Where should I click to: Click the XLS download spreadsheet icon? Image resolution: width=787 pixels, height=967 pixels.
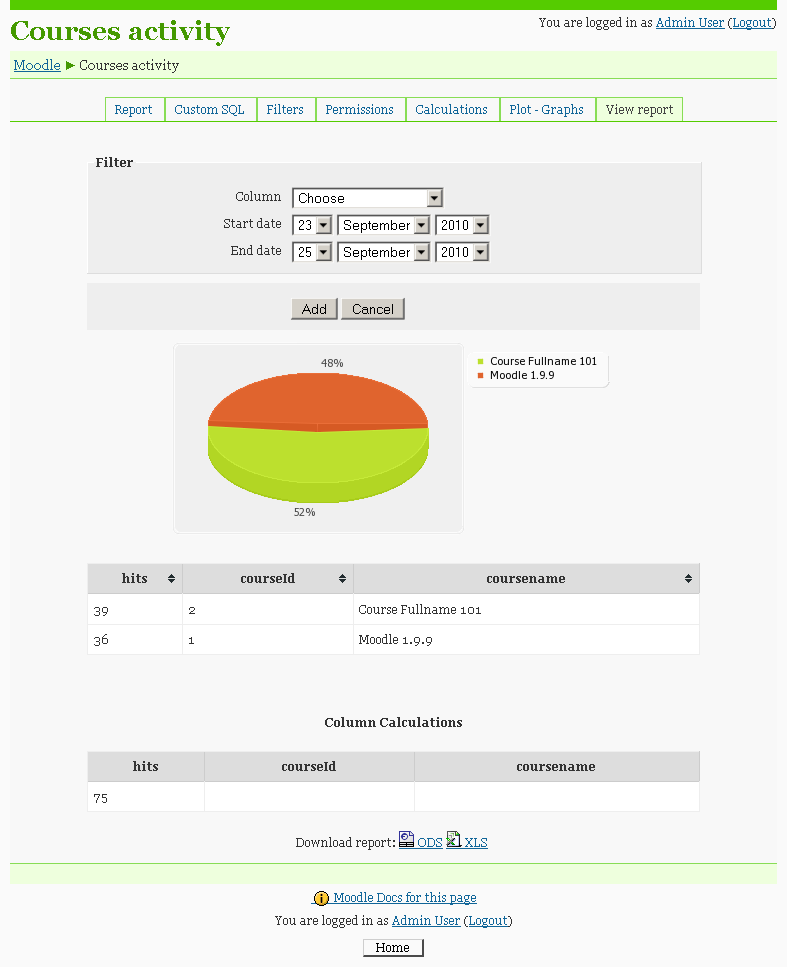[453, 840]
